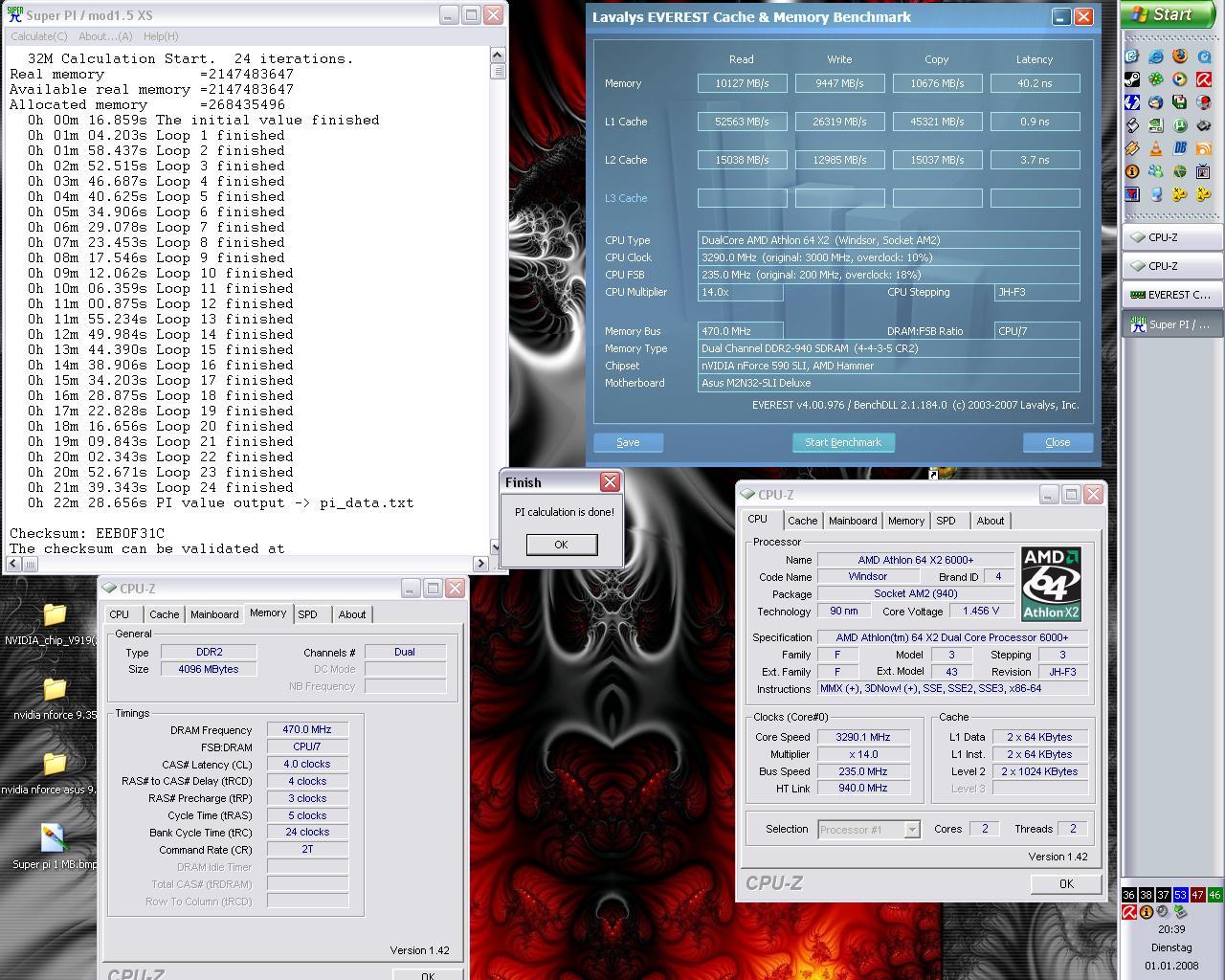Open the orange RSS feed icon
The height and width of the screenshot is (980, 1225).
[x=1204, y=148]
